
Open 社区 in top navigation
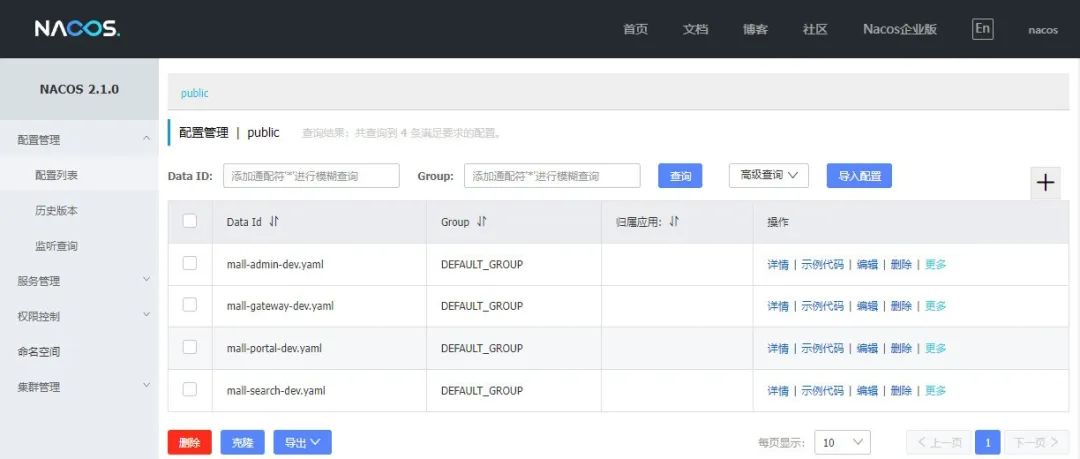click(815, 30)
